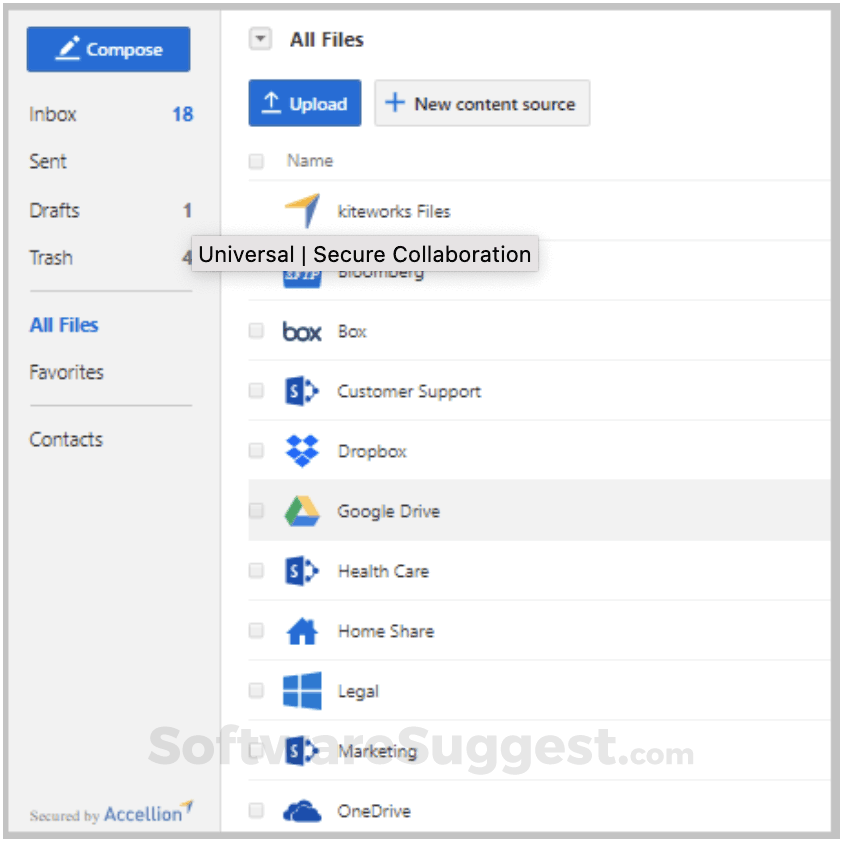Click the Legal Windows logo icon
The width and height of the screenshot is (842, 844).
click(302, 691)
